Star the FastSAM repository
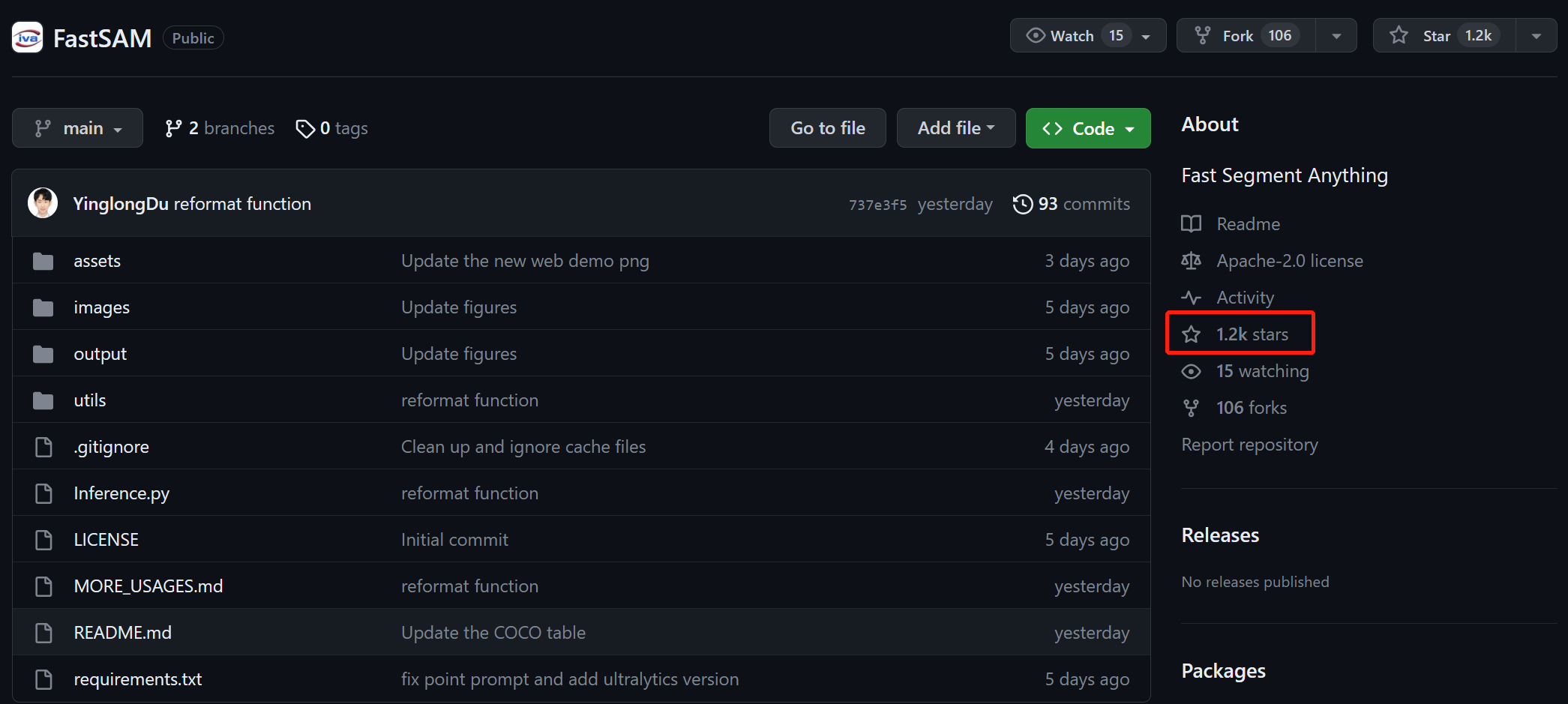Viewport: 1568px width, 704px height. [1444, 35]
